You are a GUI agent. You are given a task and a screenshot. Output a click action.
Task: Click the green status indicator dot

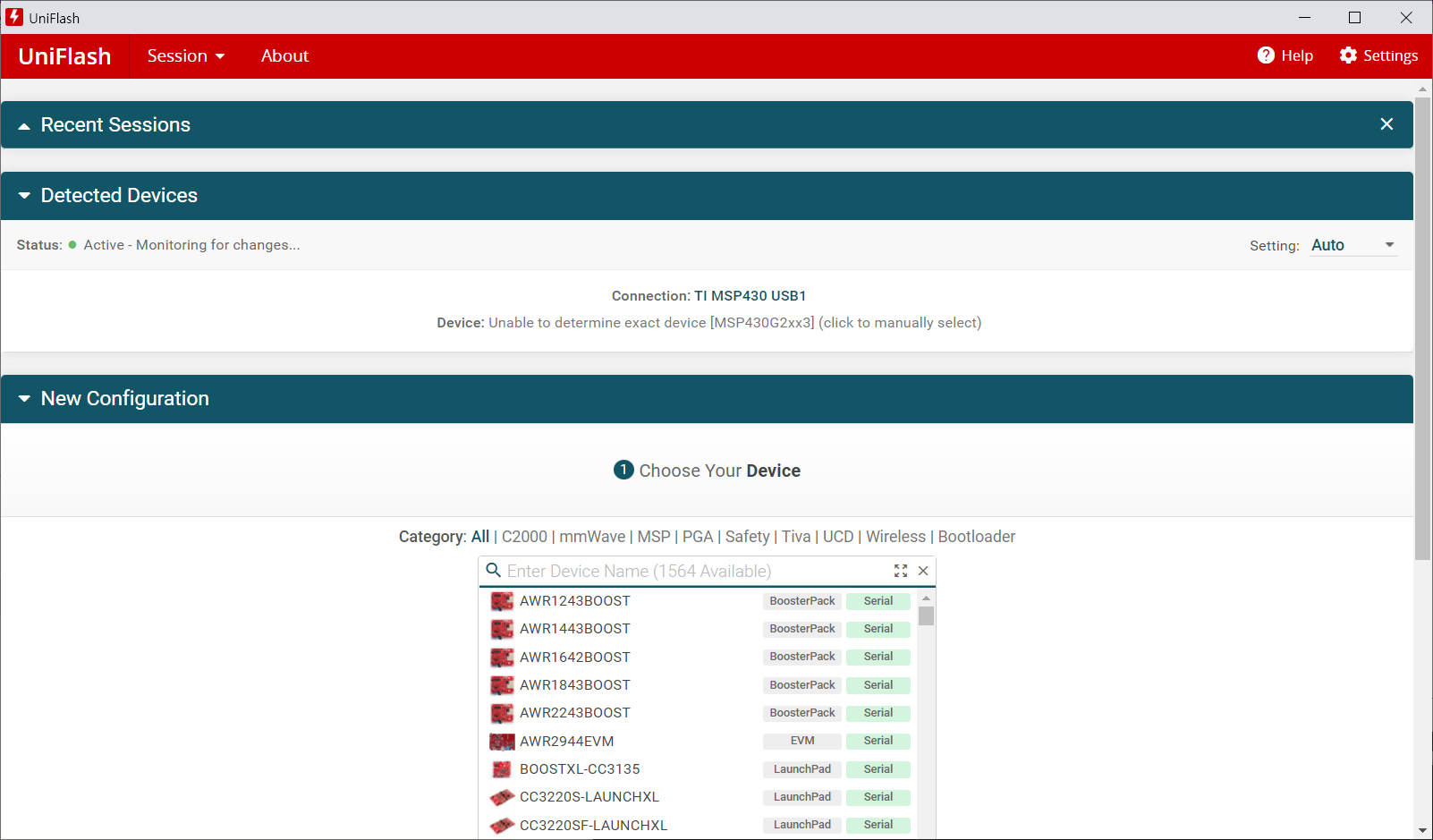point(72,245)
